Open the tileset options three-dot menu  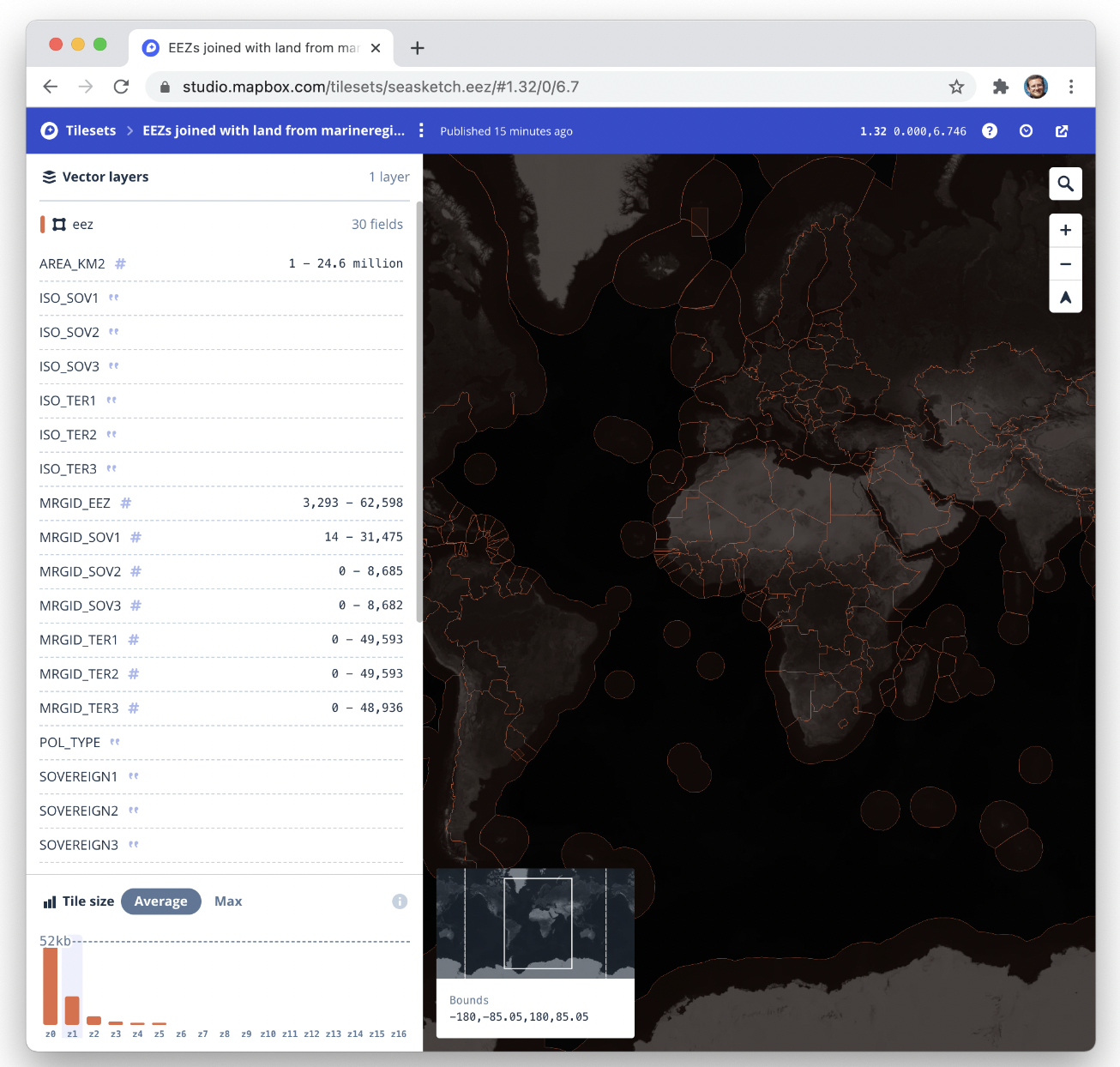coord(421,130)
